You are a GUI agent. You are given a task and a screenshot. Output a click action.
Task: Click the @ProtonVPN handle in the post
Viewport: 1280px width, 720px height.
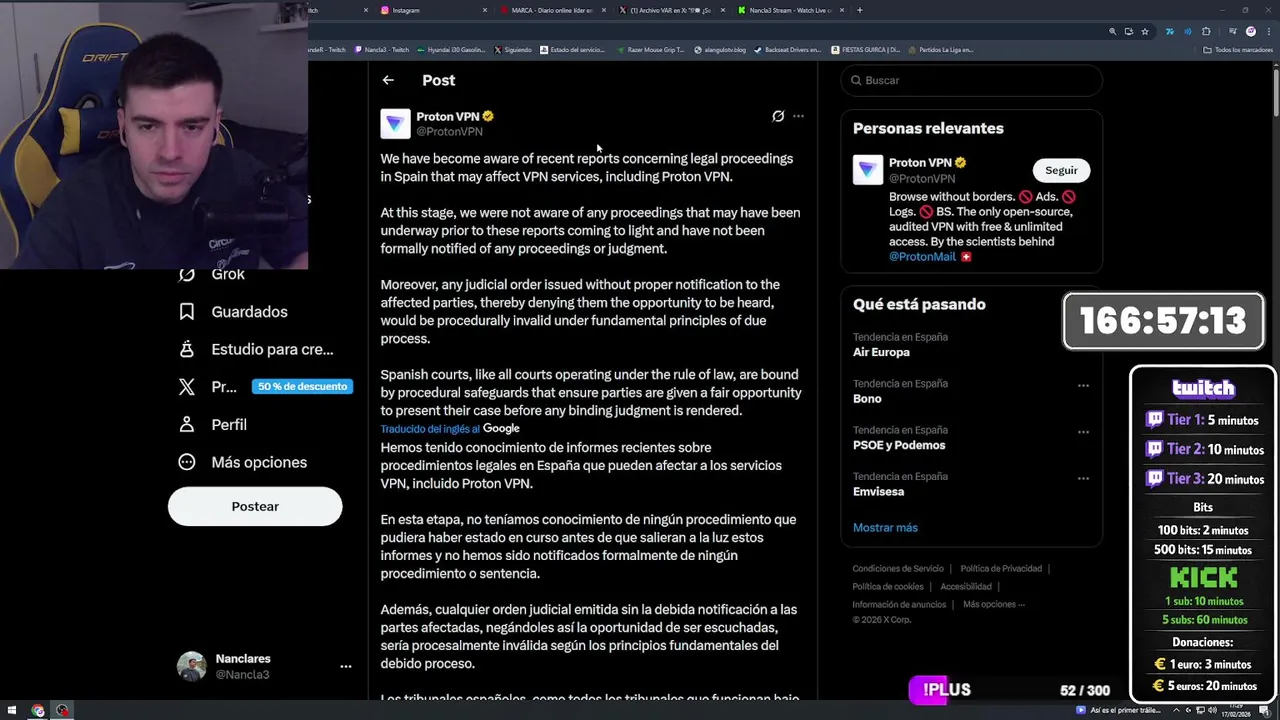pyautogui.click(x=449, y=132)
